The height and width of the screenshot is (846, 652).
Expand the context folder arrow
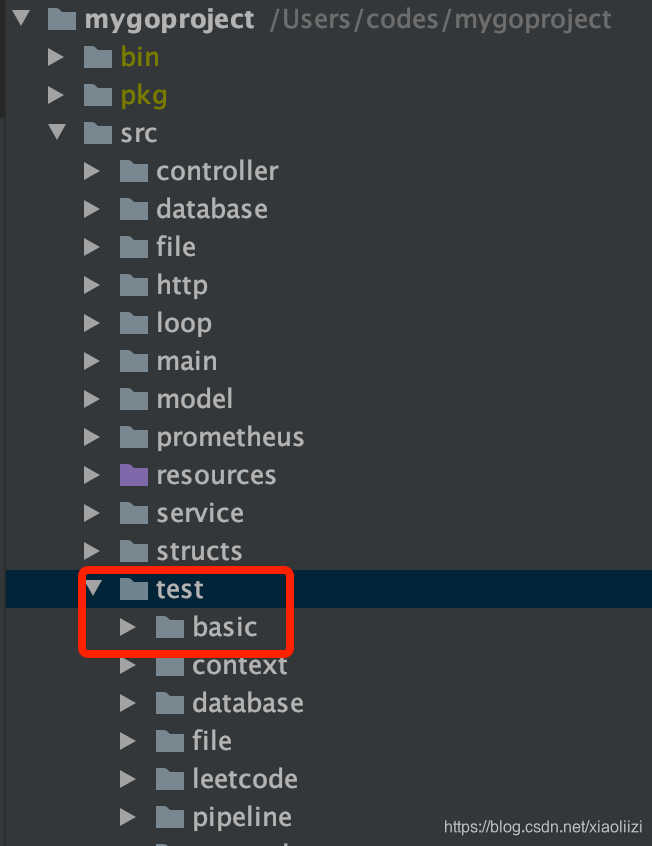pyautogui.click(x=127, y=665)
